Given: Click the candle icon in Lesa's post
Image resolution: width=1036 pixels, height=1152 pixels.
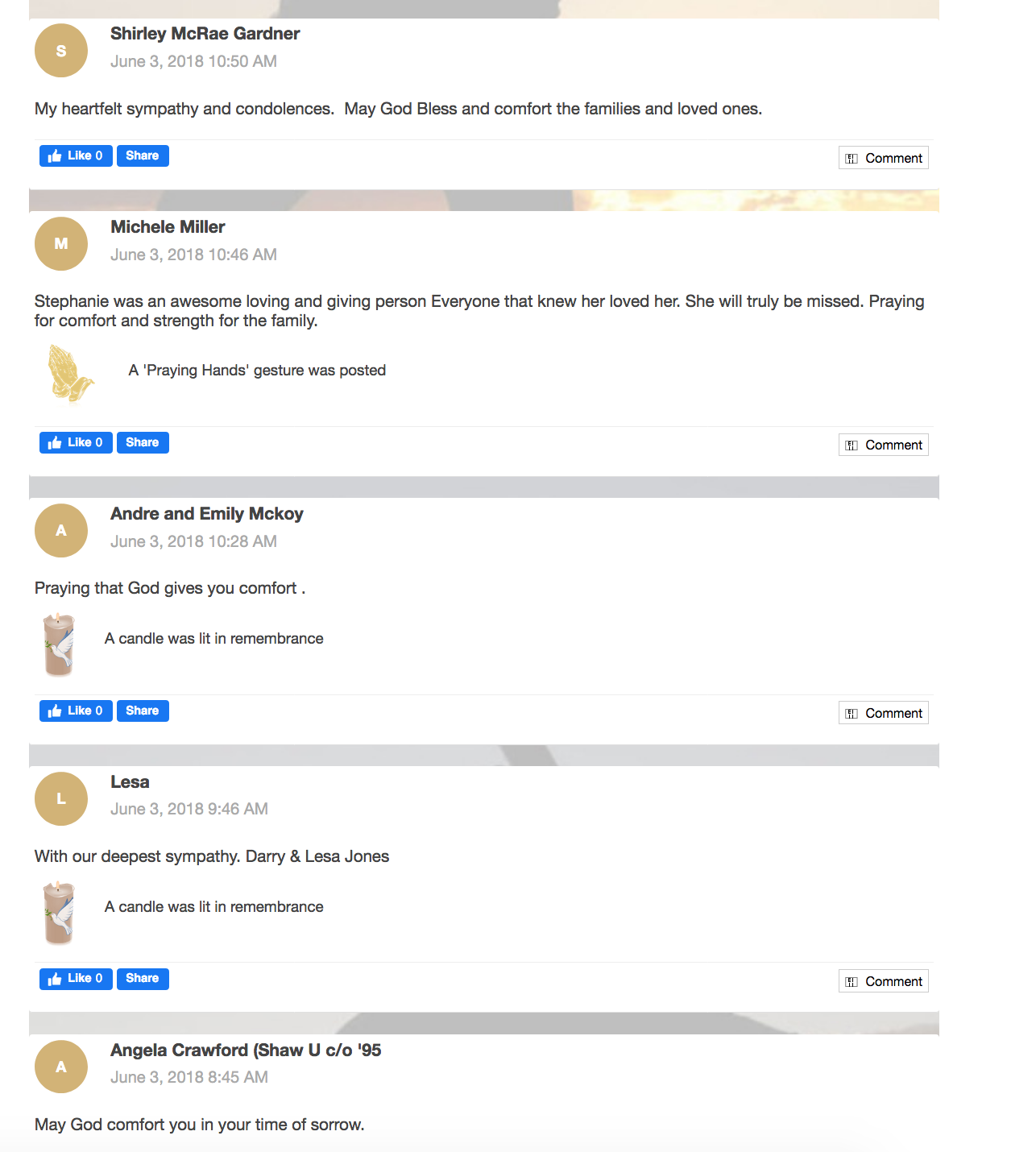Looking at the screenshot, I should click(x=59, y=913).
